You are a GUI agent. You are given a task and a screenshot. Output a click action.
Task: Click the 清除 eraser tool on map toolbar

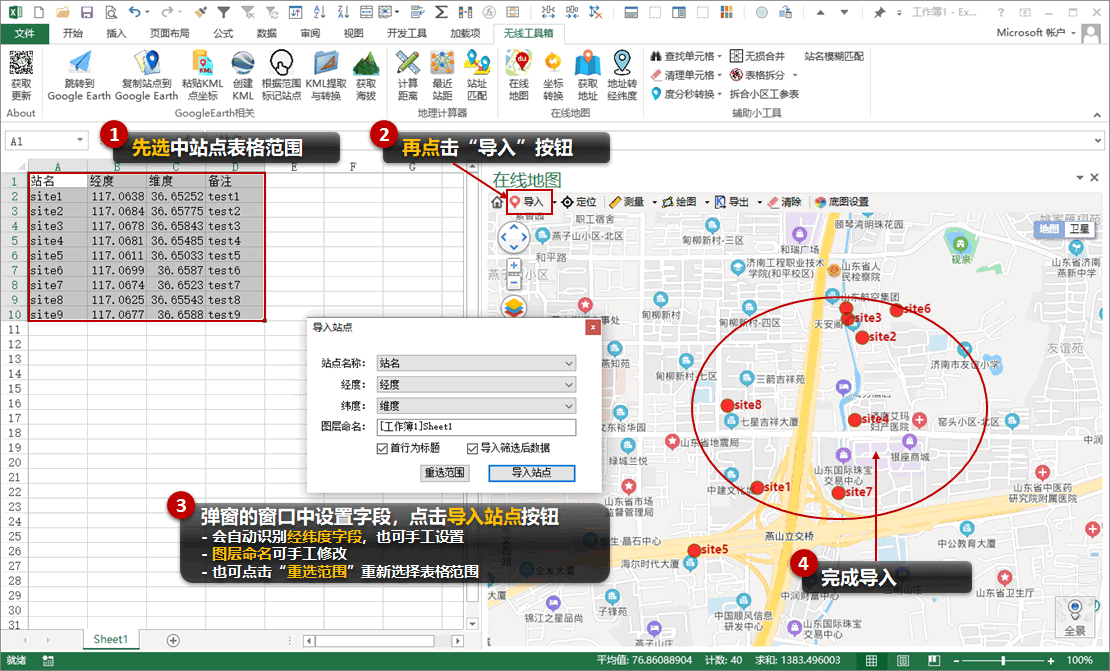coord(785,202)
